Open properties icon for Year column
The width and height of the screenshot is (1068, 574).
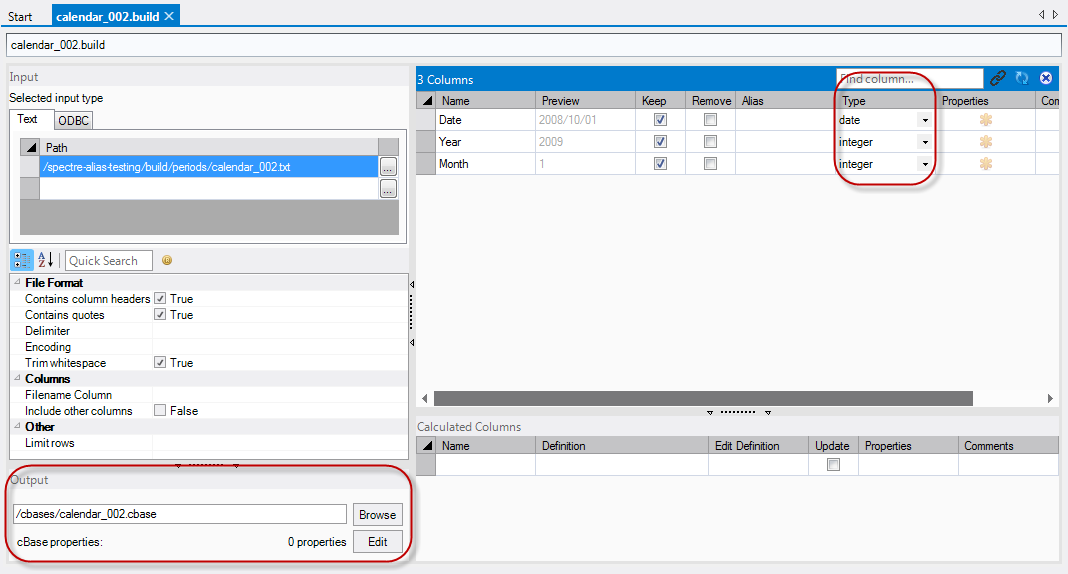[x=986, y=142]
